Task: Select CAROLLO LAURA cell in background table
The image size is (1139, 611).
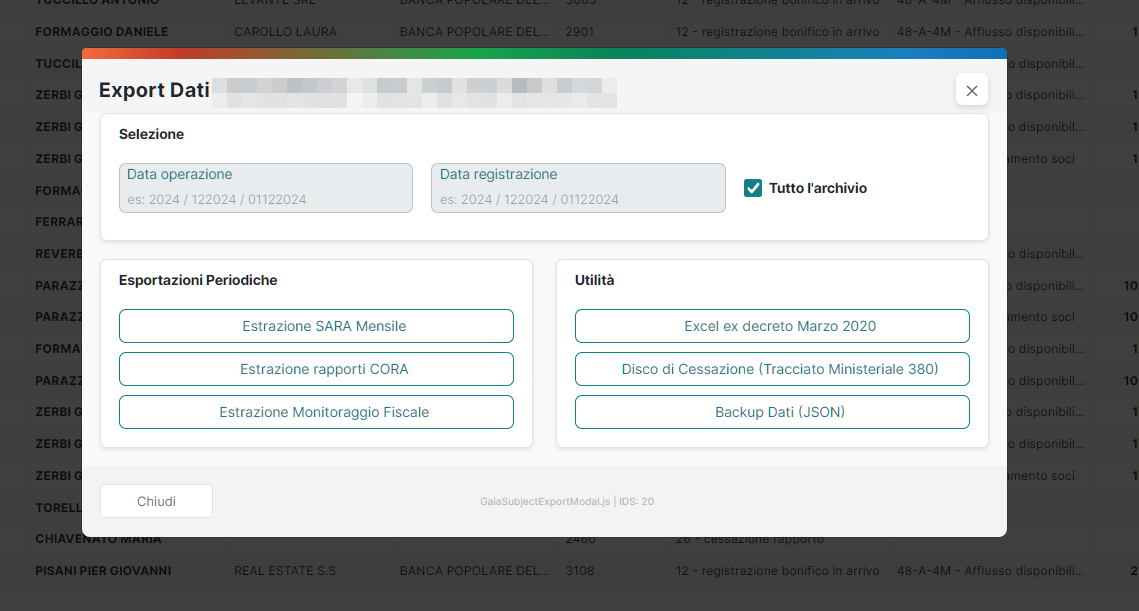Action: tap(285, 32)
